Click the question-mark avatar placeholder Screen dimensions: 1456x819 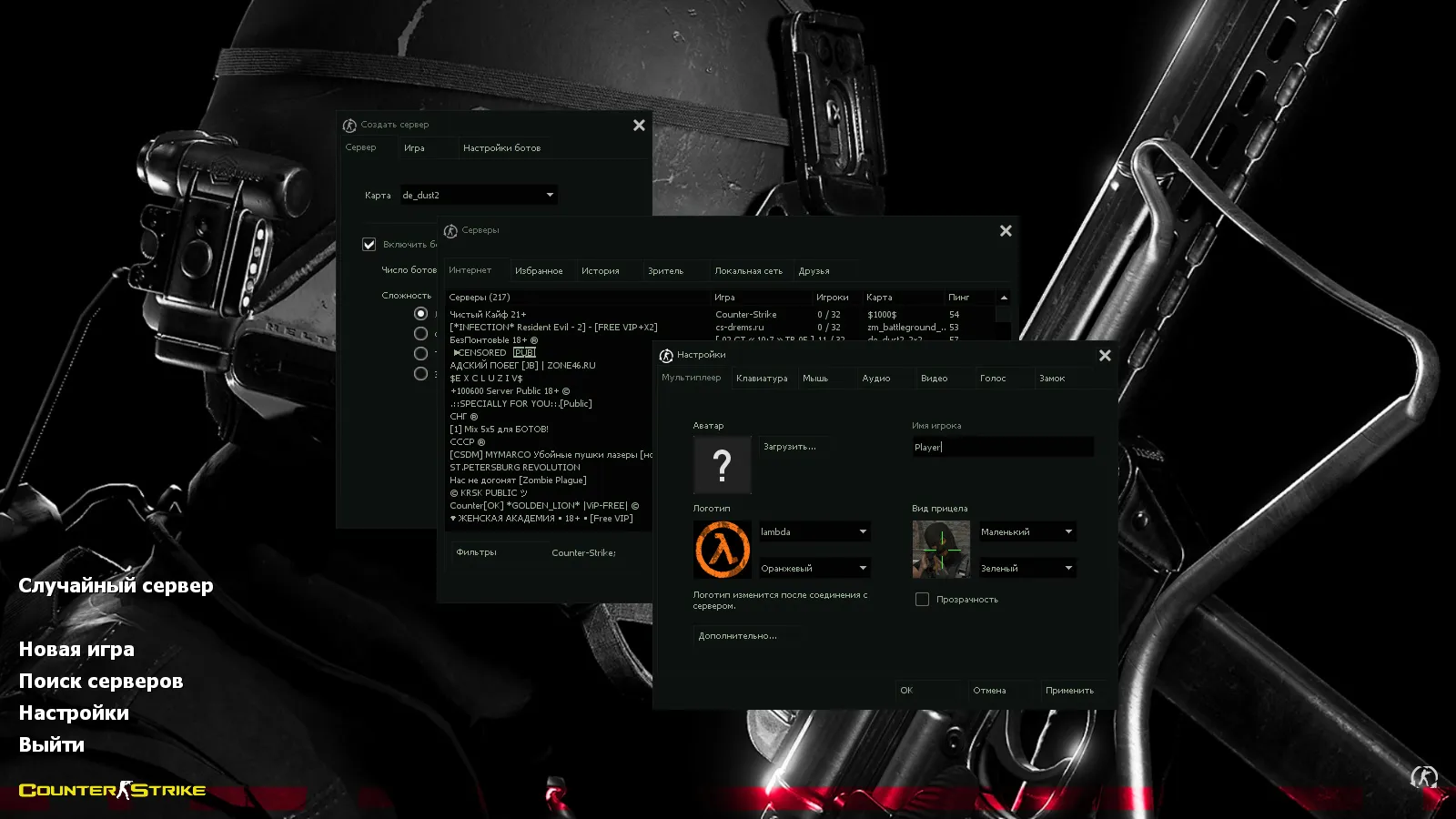(x=722, y=464)
